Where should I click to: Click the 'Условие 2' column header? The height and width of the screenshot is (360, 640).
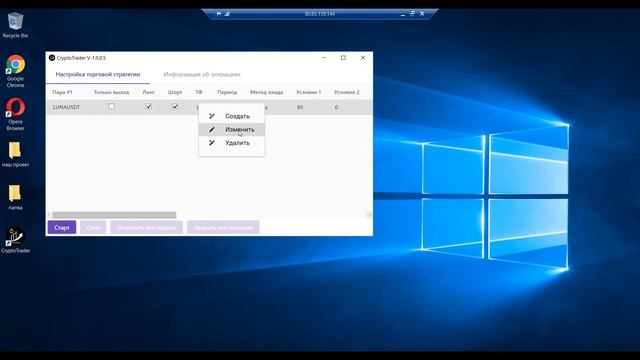[347, 92]
